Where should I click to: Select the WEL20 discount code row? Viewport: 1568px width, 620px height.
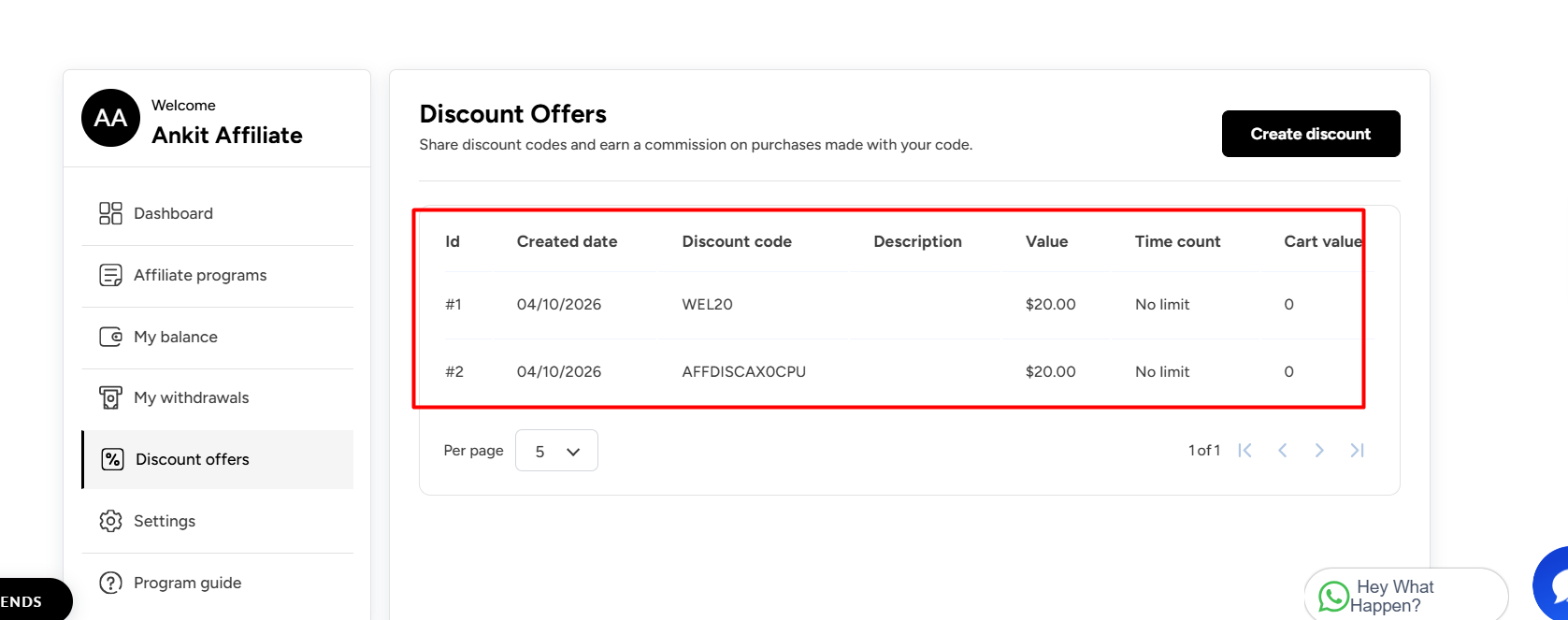[x=707, y=304]
